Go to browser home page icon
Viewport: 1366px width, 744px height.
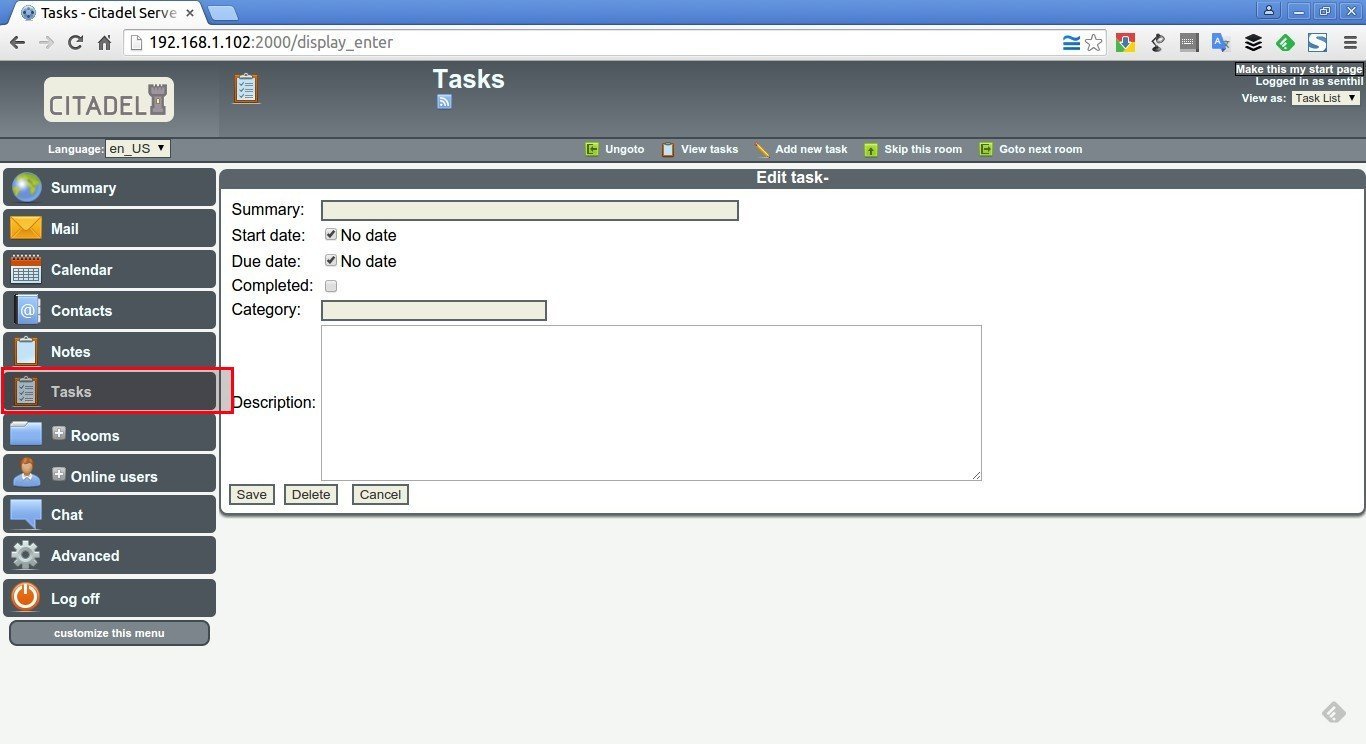104,42
